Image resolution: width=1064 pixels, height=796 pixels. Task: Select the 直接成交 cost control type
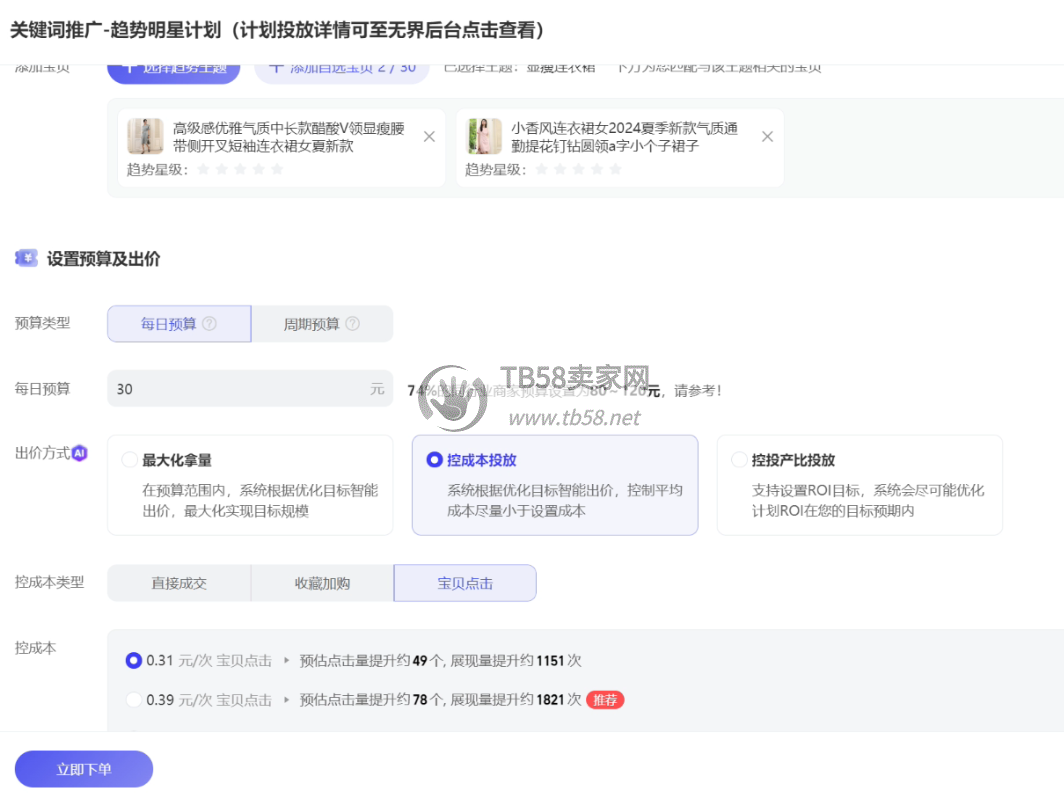(179, 583)
